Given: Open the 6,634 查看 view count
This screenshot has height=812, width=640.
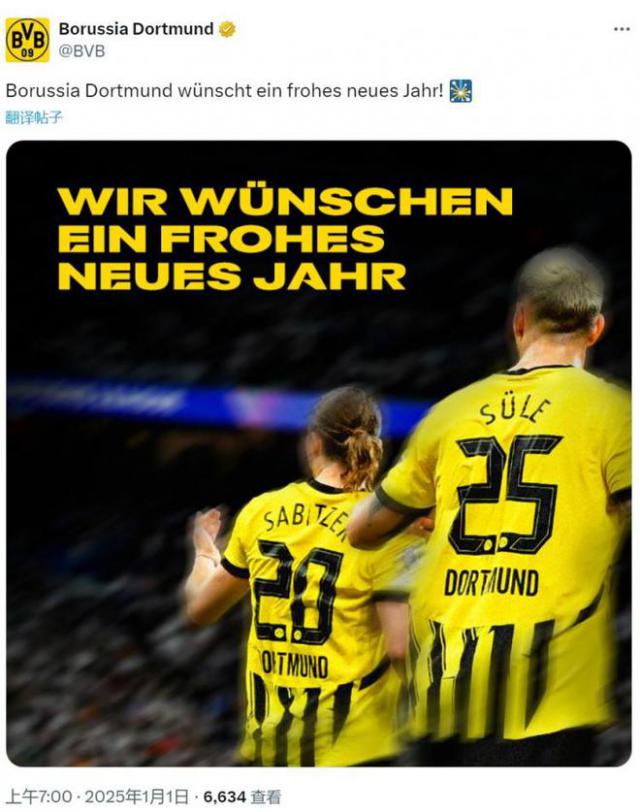Looking at the screenshot, I should 241,796.
